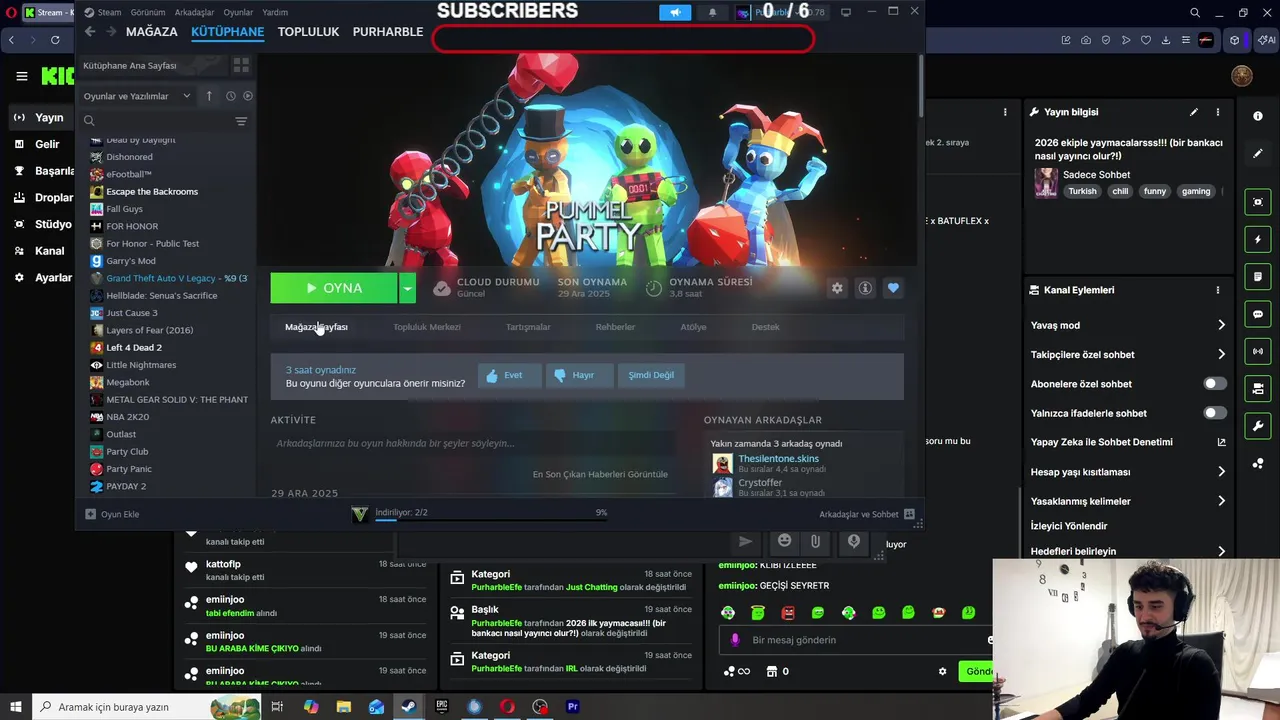Show Pummel Party game info icon
The width and height of the screenshot is (1280, 720).
coord(865,288)
